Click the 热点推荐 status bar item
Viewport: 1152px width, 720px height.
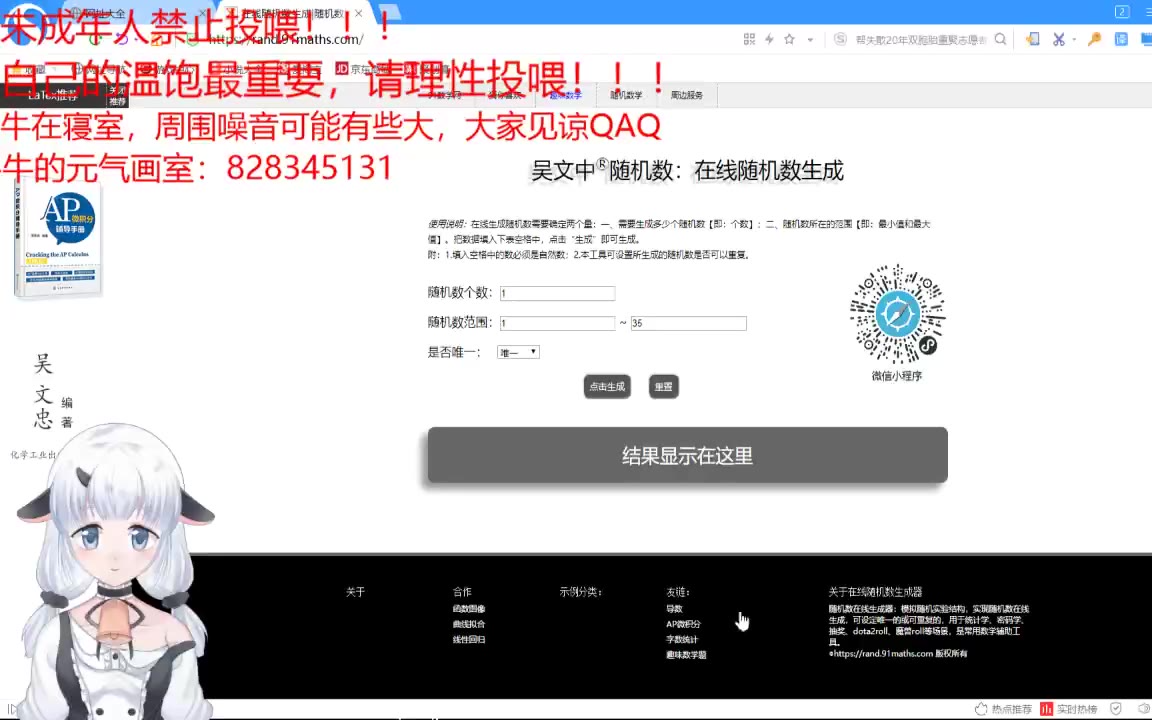coord(1012,709)
